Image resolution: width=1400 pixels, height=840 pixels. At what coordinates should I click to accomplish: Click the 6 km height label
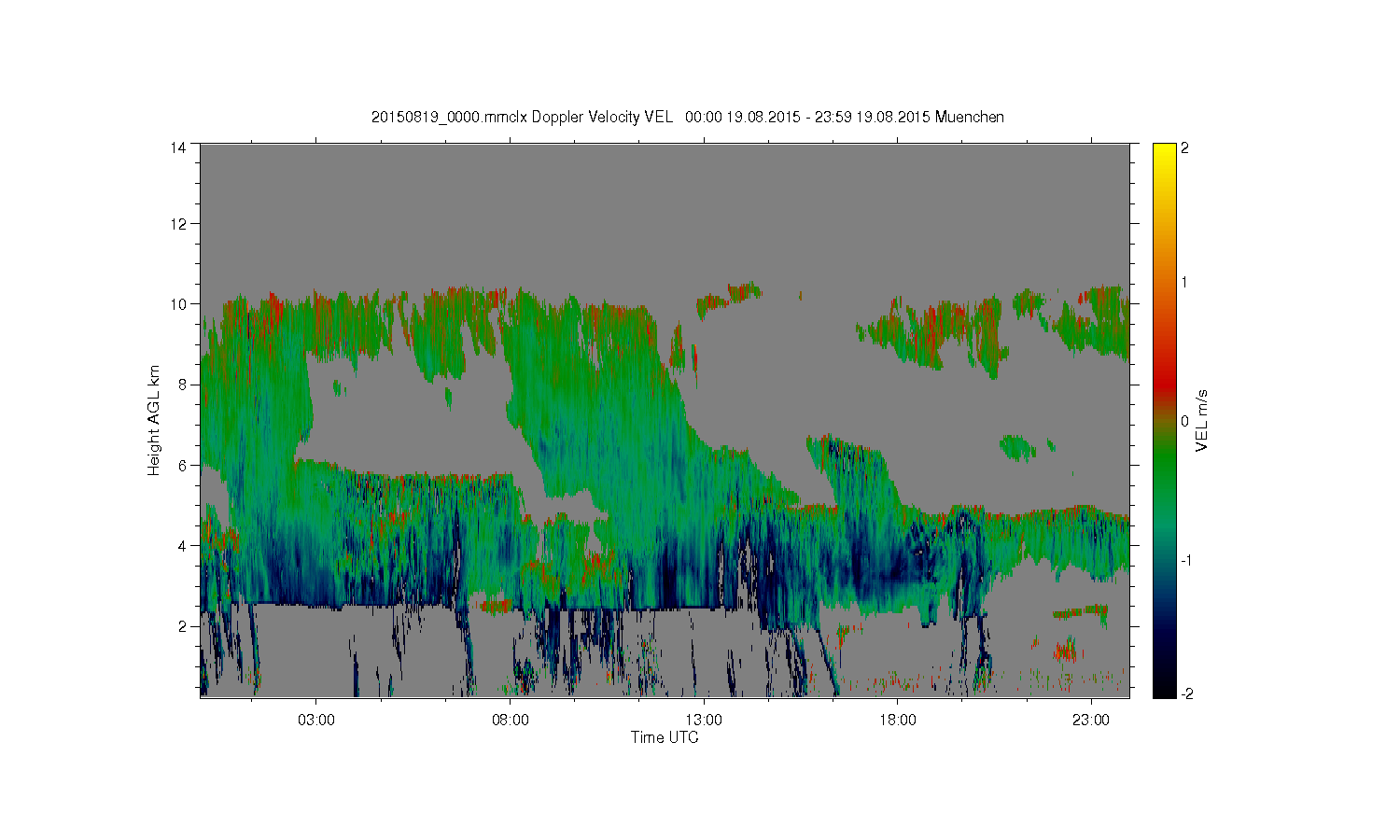click(182, 465)
